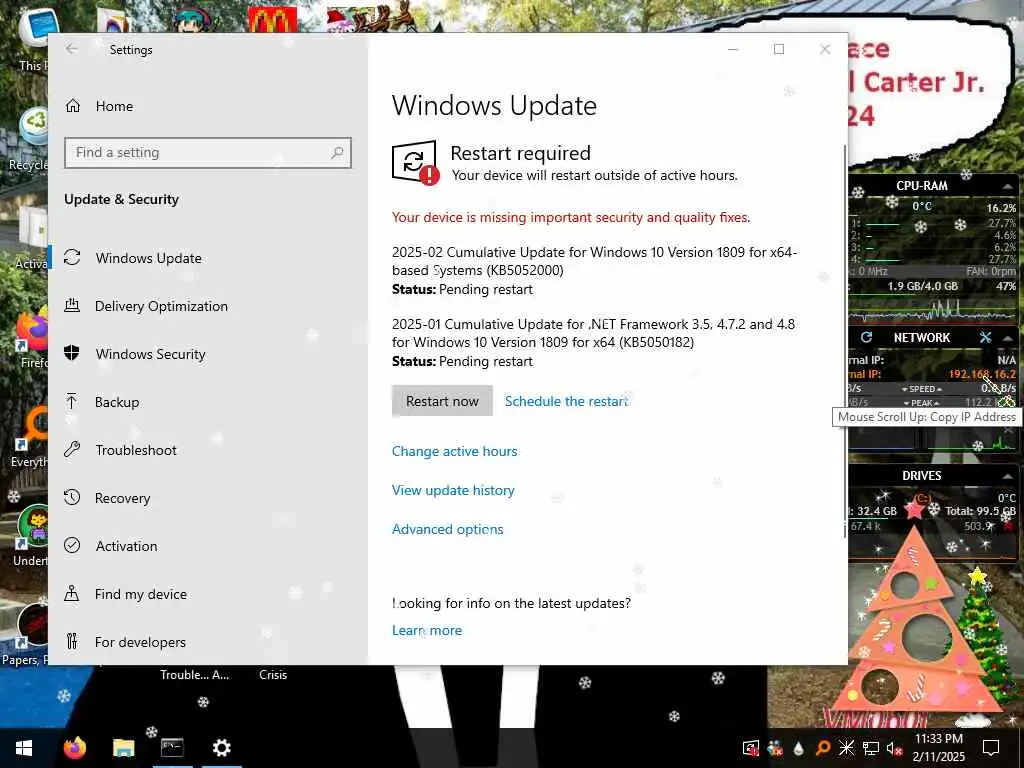
Task: Click the snowflake tray icon
Action: 846,748
